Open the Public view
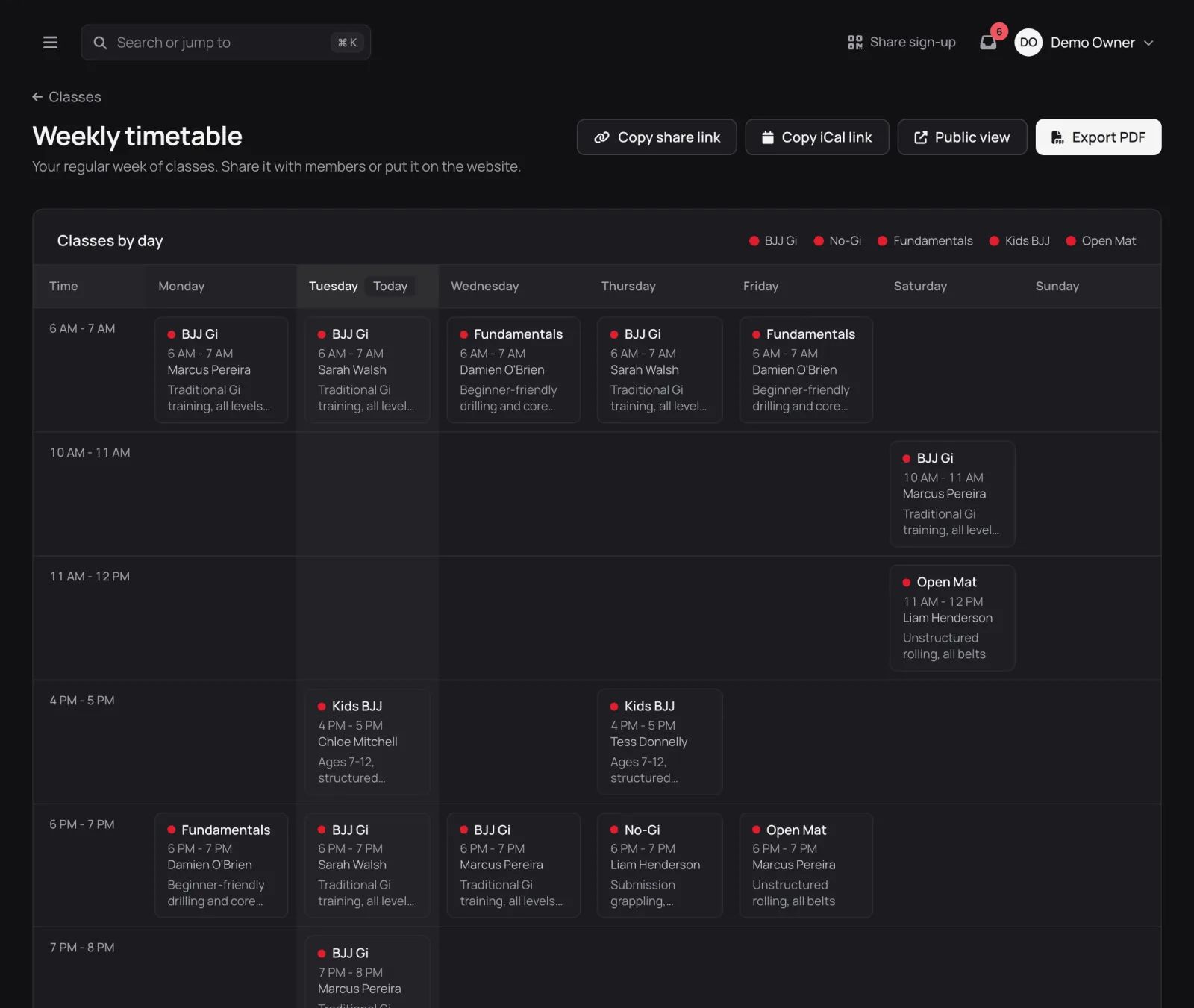The height and width of the screenshot is (1008, 1194). (962, 137)
